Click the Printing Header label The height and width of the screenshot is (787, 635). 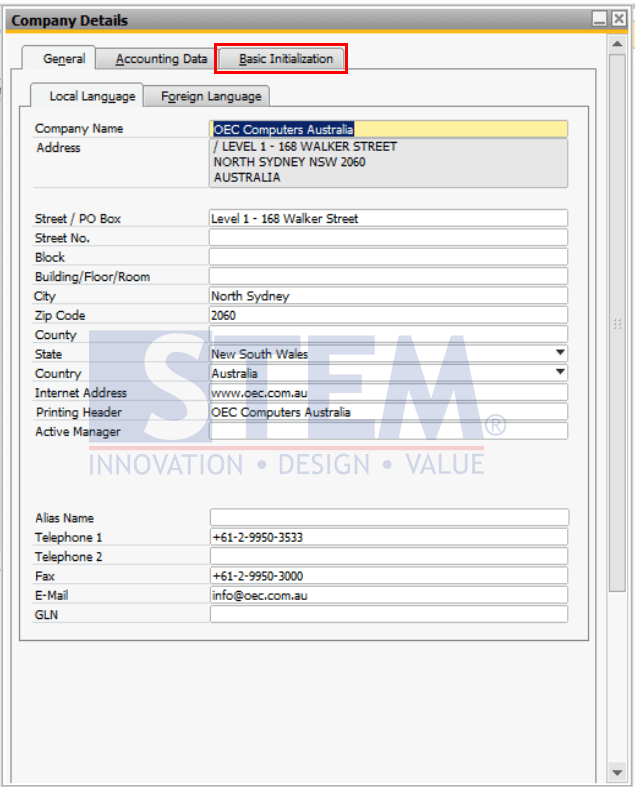(79, 412)
